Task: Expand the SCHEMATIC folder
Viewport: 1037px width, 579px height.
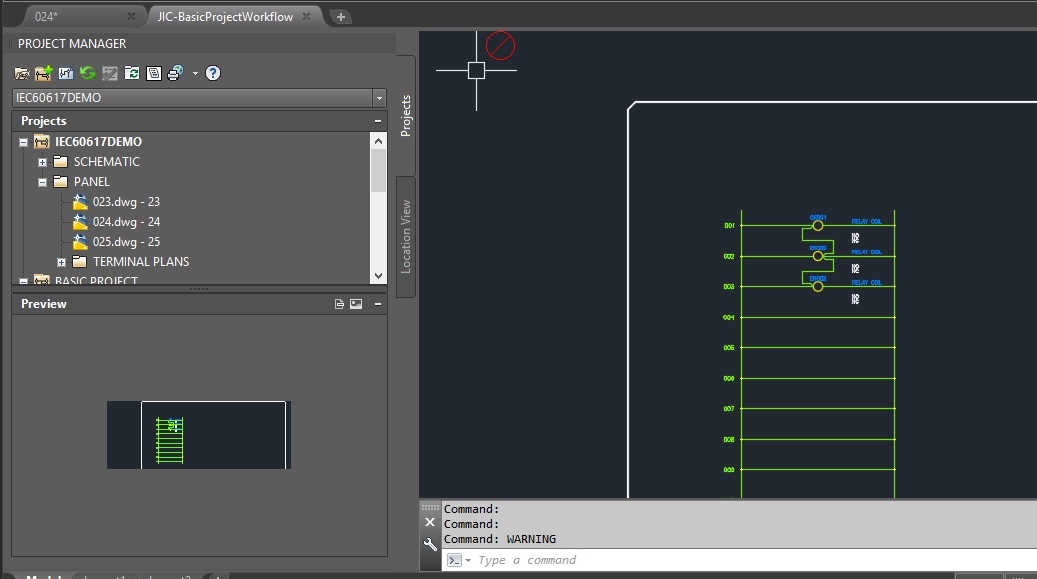Action: click(42, 162)
